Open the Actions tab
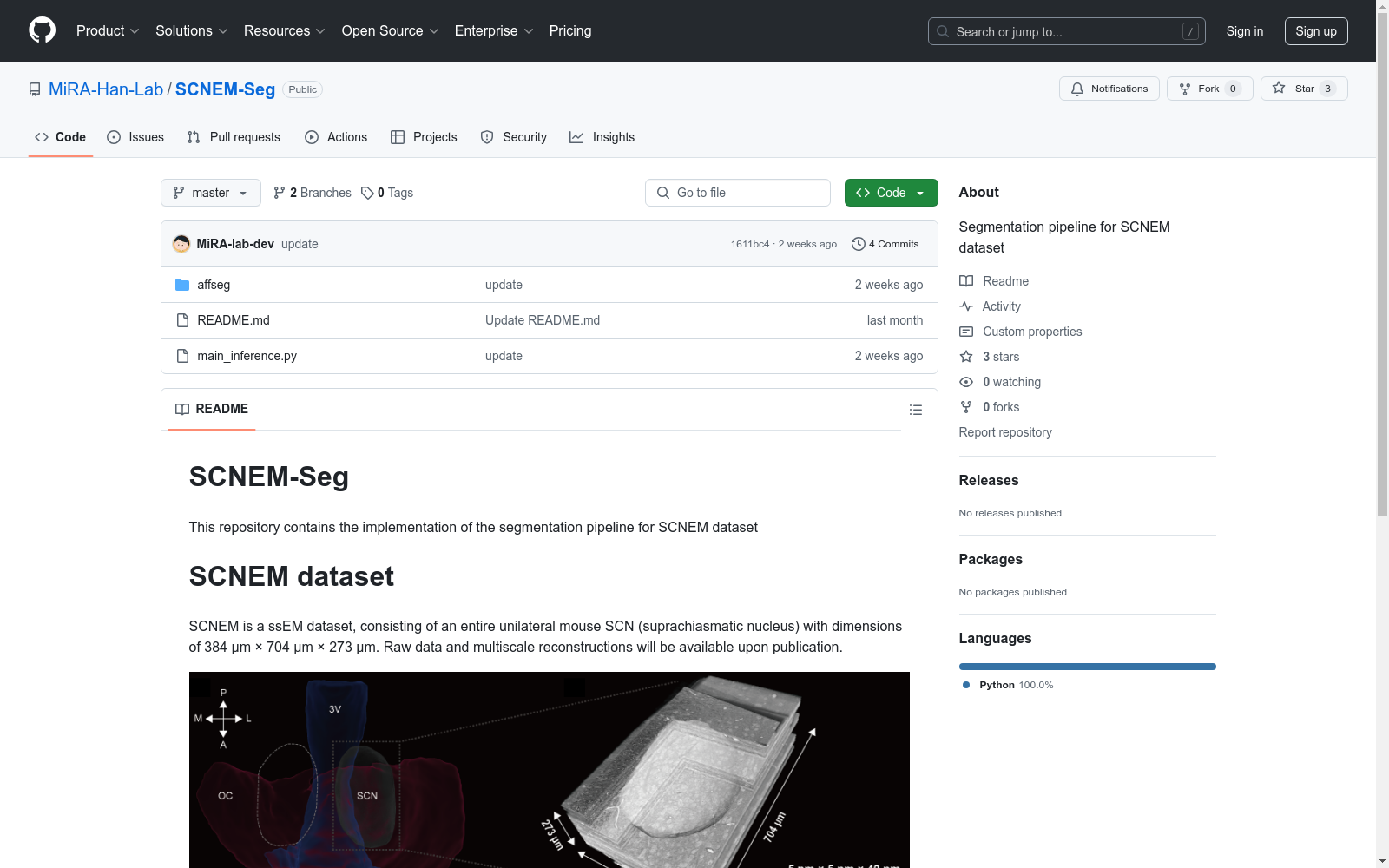 (x=336, y=137)
